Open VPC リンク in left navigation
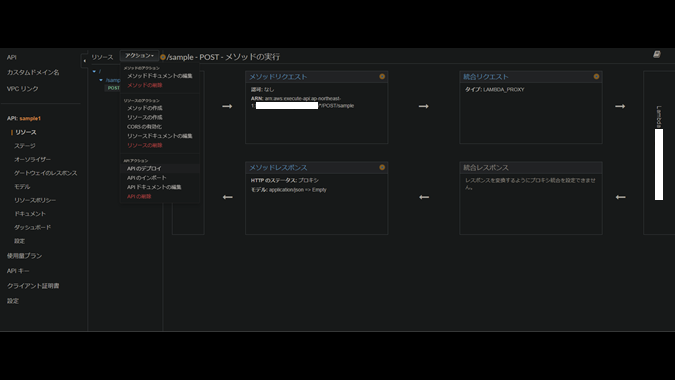Image resolution: width=675 pixels, height=380 pixels. point(22,89)
